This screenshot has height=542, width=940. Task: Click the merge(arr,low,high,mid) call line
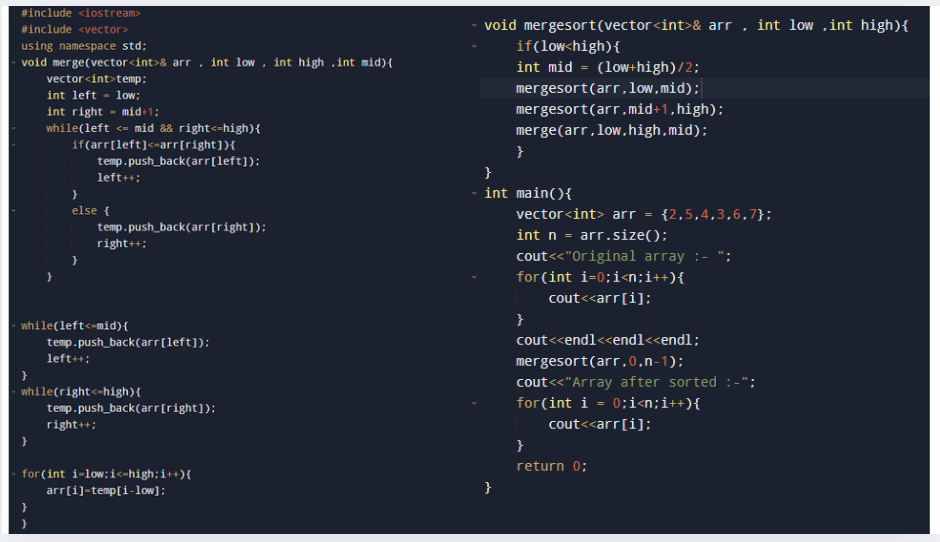(611, 130)
